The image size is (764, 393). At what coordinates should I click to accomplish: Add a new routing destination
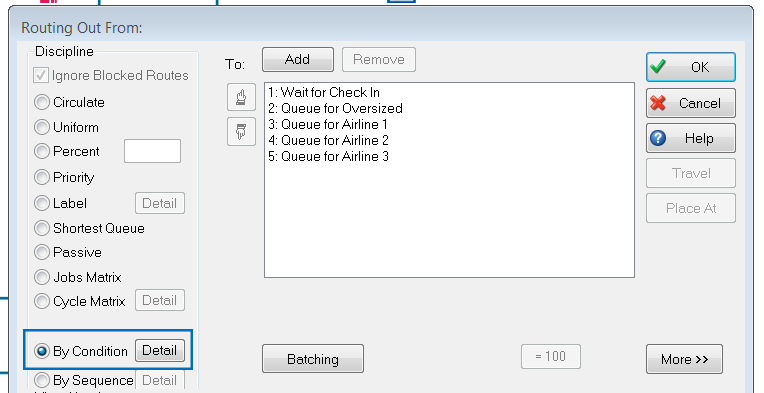coord(298,59)
